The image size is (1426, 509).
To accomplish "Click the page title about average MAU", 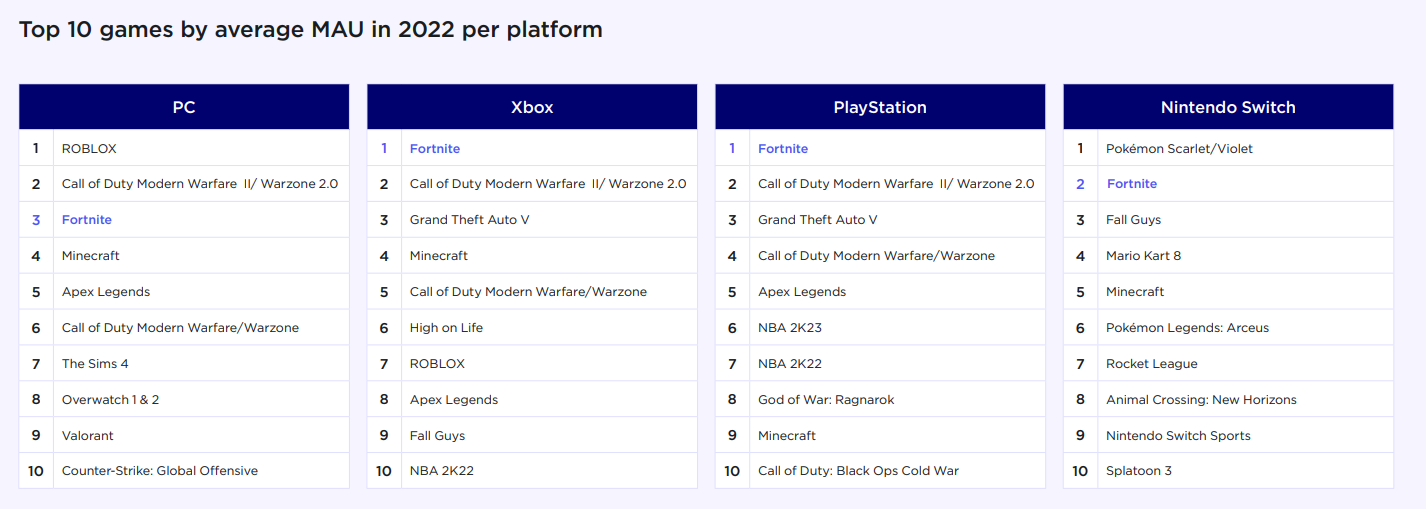I will click(x=311, y=29).
